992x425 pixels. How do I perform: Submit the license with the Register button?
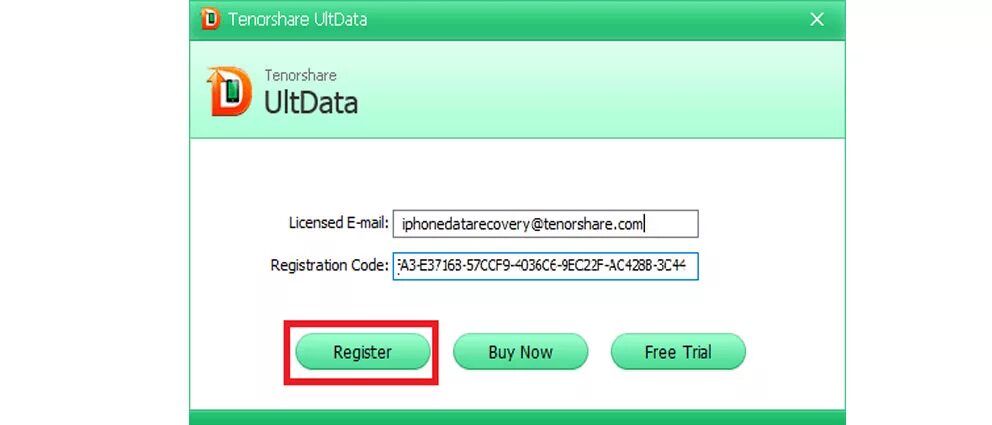click(x=363, y=352)
